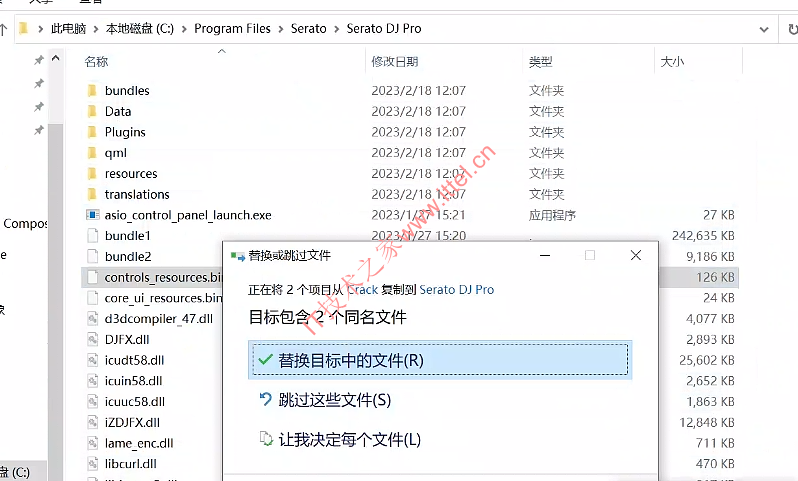
Task: Go to Serato breadcrumb segment
Action: click(308, 29)
